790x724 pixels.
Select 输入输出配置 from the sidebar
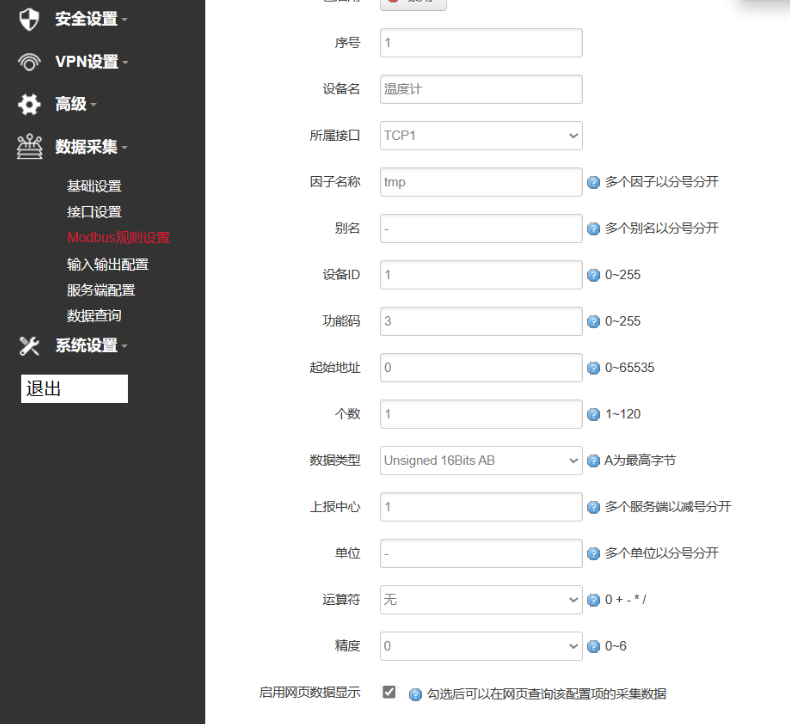(x=107, y=264)
